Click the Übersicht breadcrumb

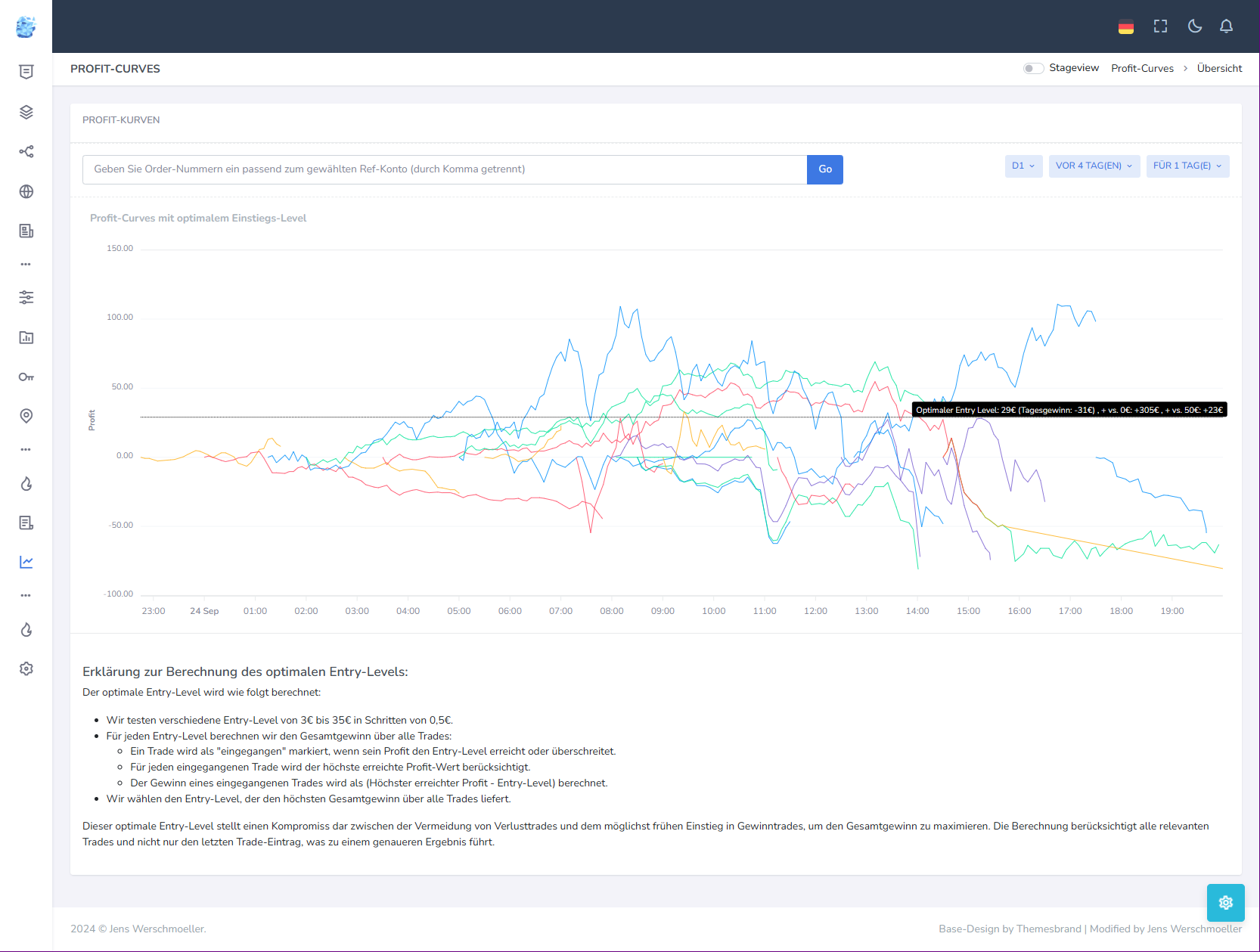[x=1219, y=68]
